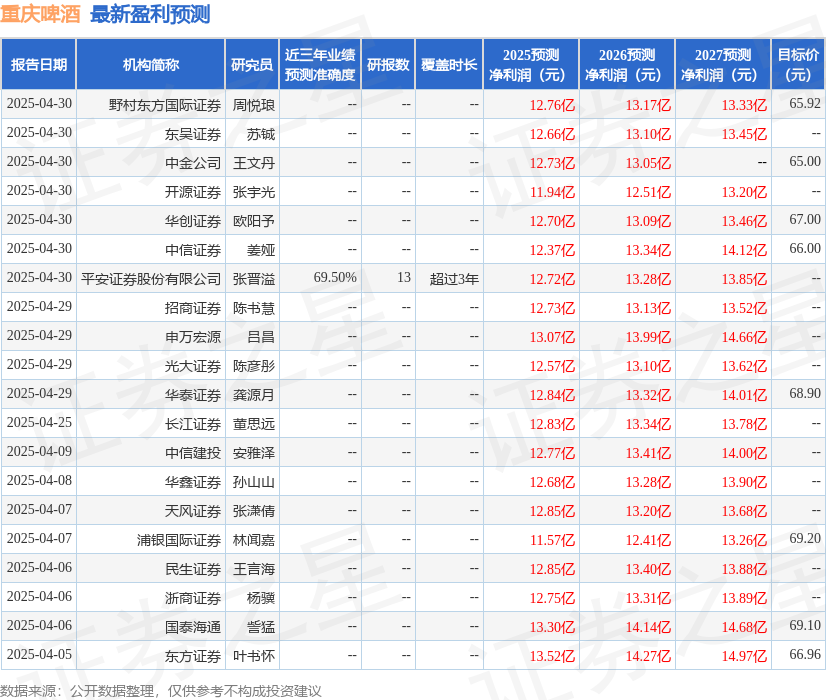Select researcher 孙山山
Image resolution: width=826 pixels, height=700 pixels.
click(254, 481)
